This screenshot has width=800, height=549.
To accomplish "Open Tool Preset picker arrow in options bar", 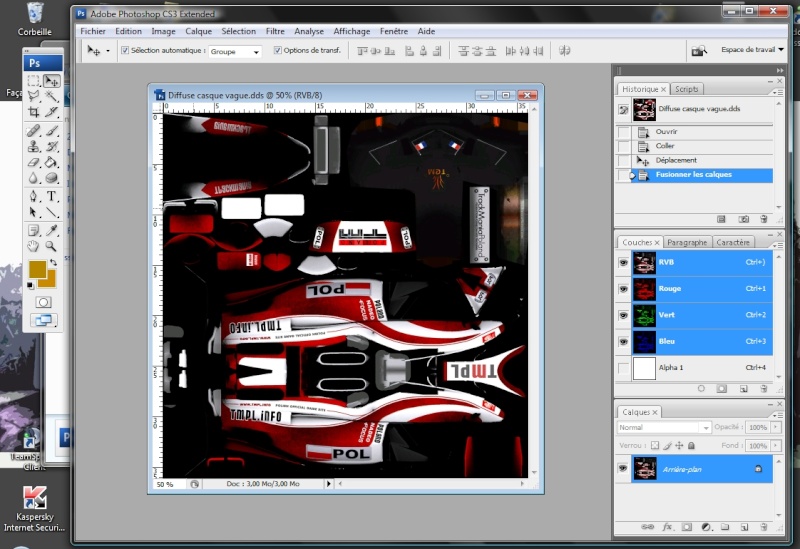I will (x=108, y=51).
